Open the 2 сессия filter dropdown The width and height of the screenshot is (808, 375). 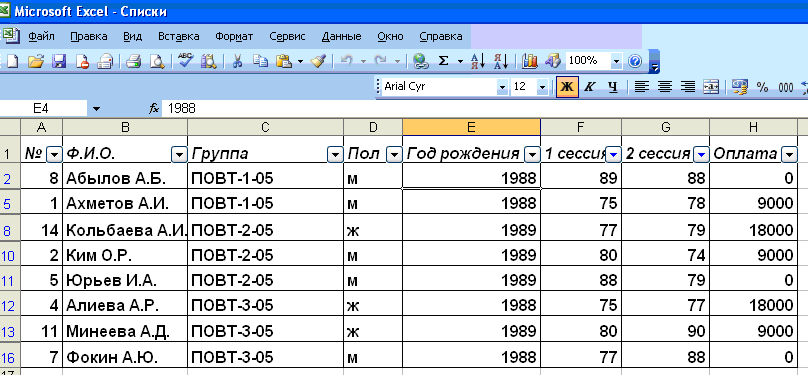(701, 155)
